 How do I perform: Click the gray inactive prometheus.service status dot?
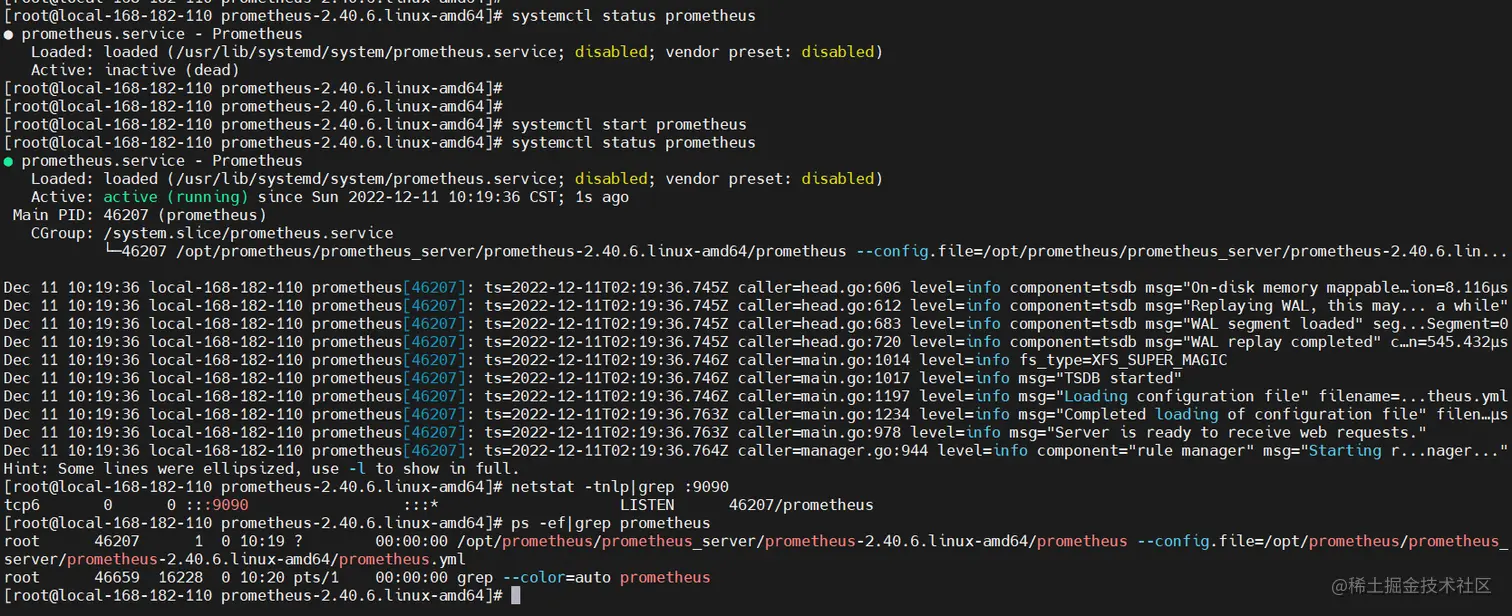(x=8, y=33)
